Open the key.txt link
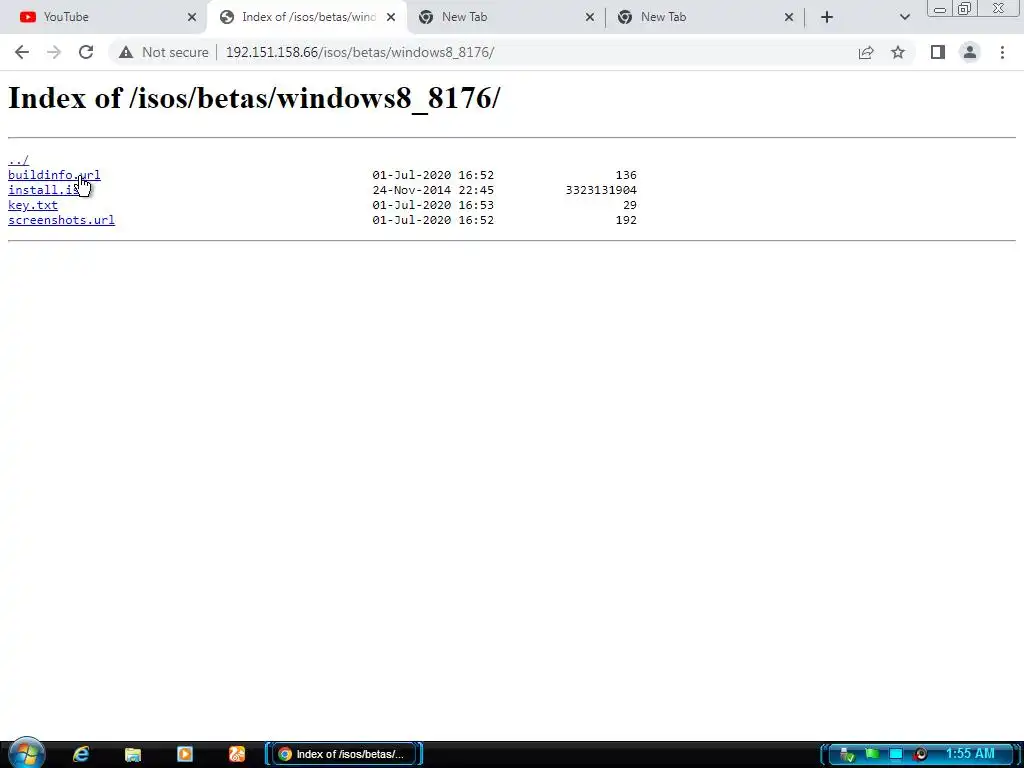 33,205
